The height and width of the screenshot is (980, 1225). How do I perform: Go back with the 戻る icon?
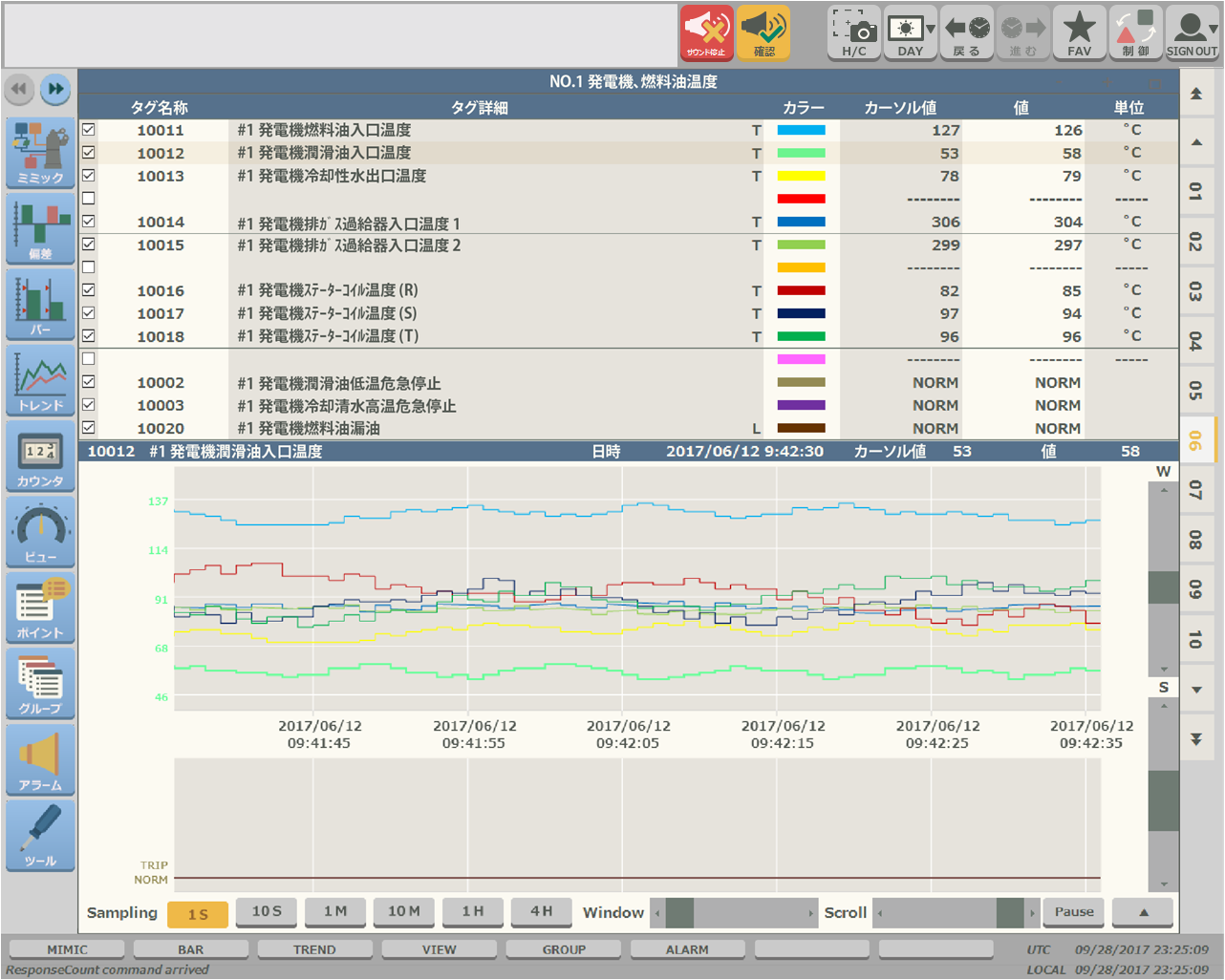966,33
